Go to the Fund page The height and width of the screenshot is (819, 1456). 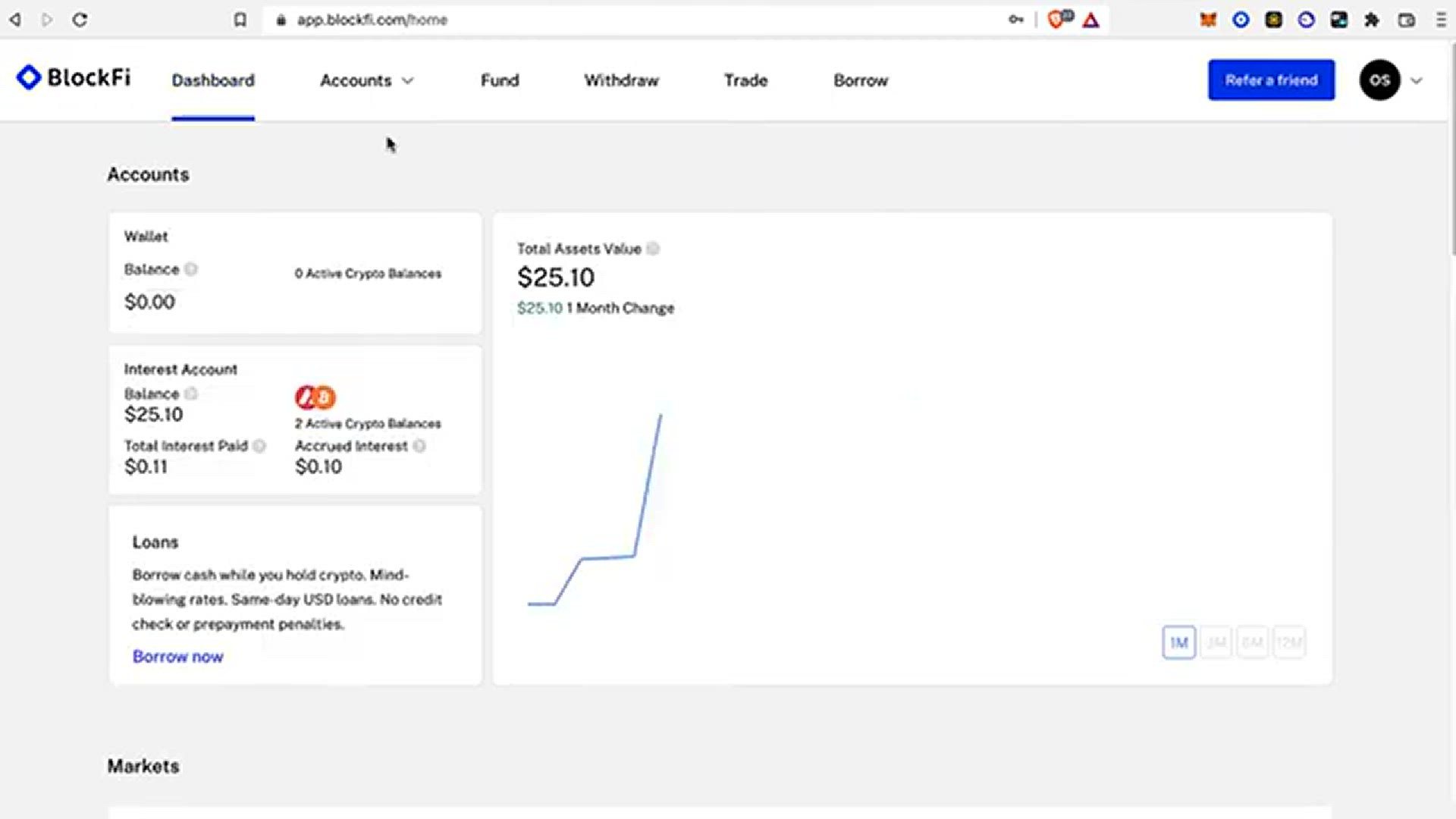click(x=500, y=80)
